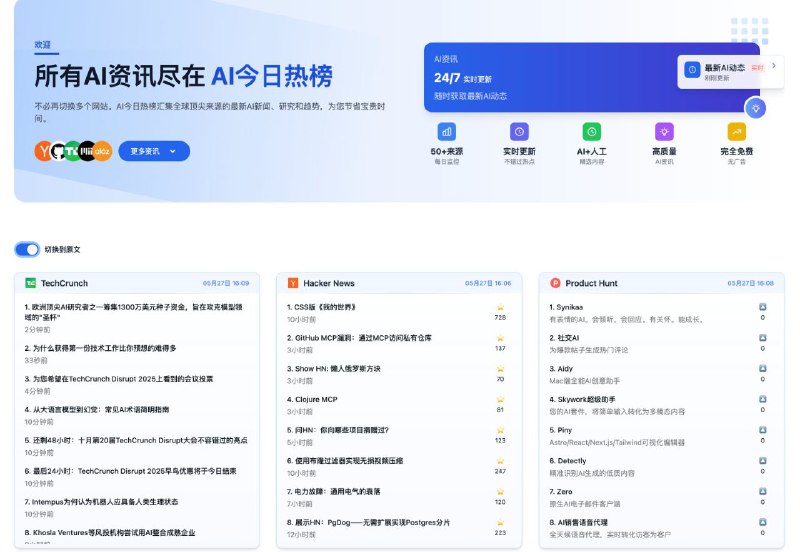Viewport: 800px width, 552px height.
Task: Click the upvote icon for Detectly
Action: 763,461
